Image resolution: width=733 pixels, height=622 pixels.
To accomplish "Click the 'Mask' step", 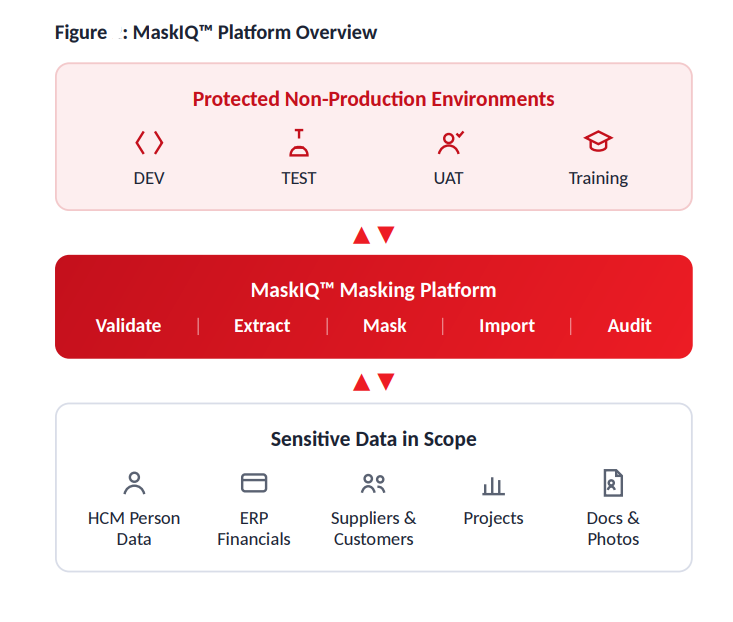I will point(385,326).
